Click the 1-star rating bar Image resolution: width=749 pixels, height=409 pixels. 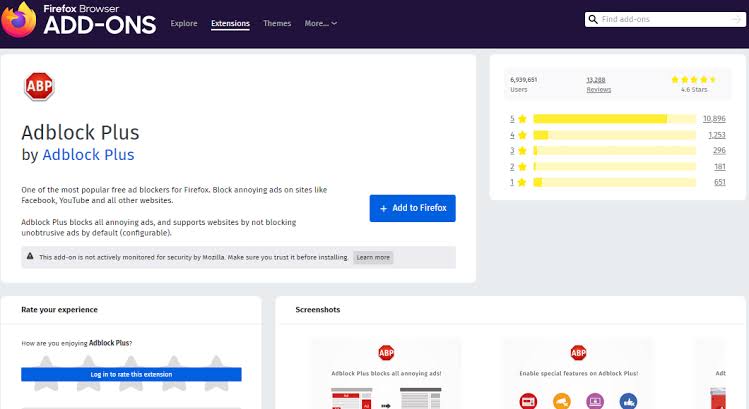coord(614,182)
